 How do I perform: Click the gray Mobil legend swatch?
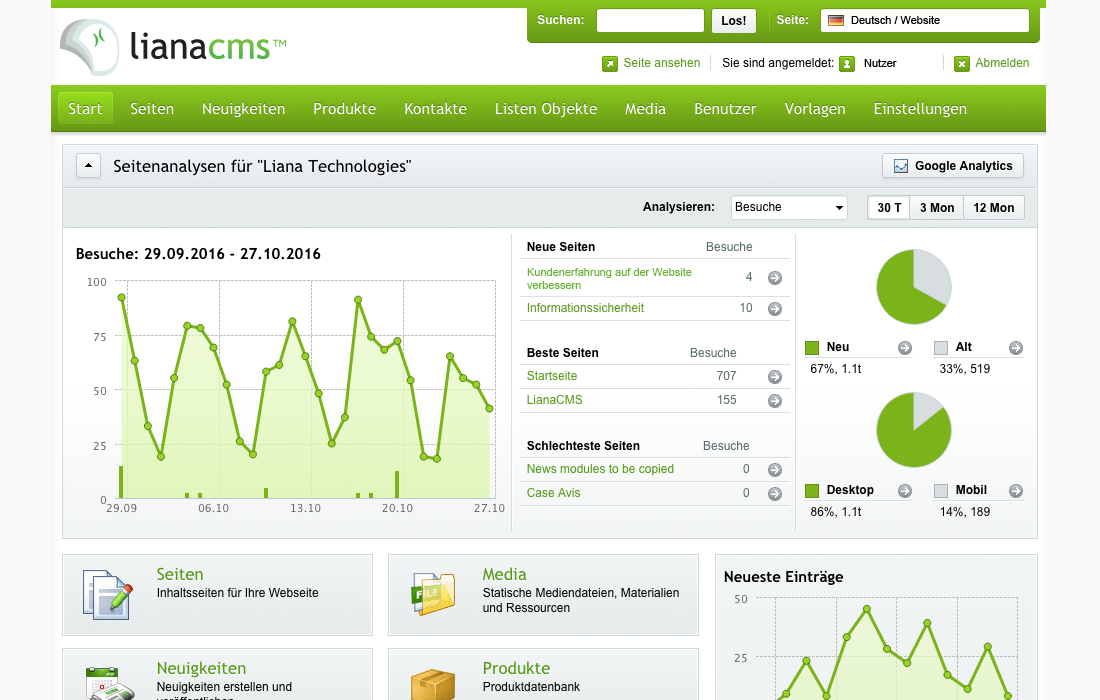pos(941,491)
